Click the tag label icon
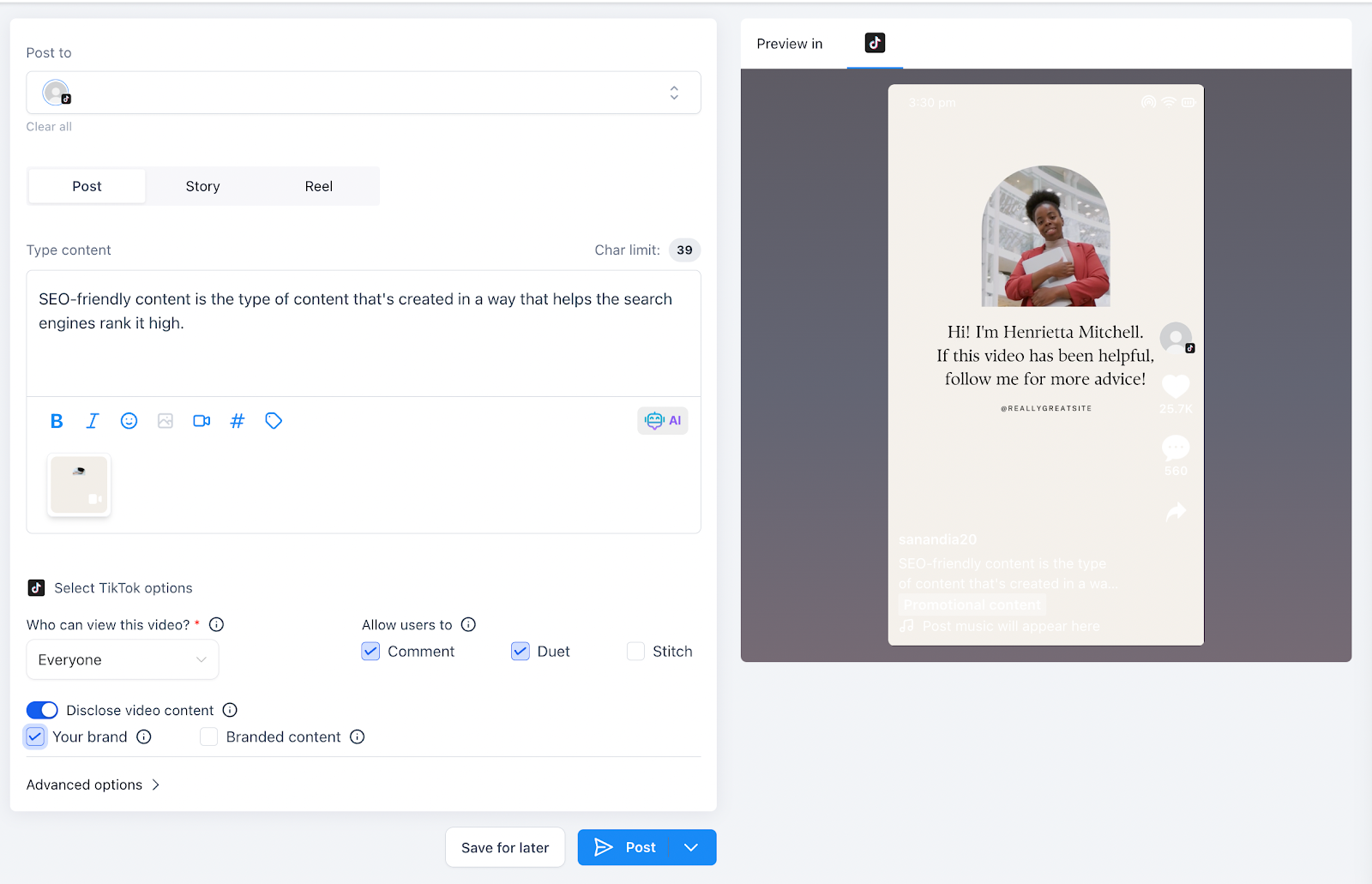This screenshot has height=884, width=1372. [x=274, y=421]
